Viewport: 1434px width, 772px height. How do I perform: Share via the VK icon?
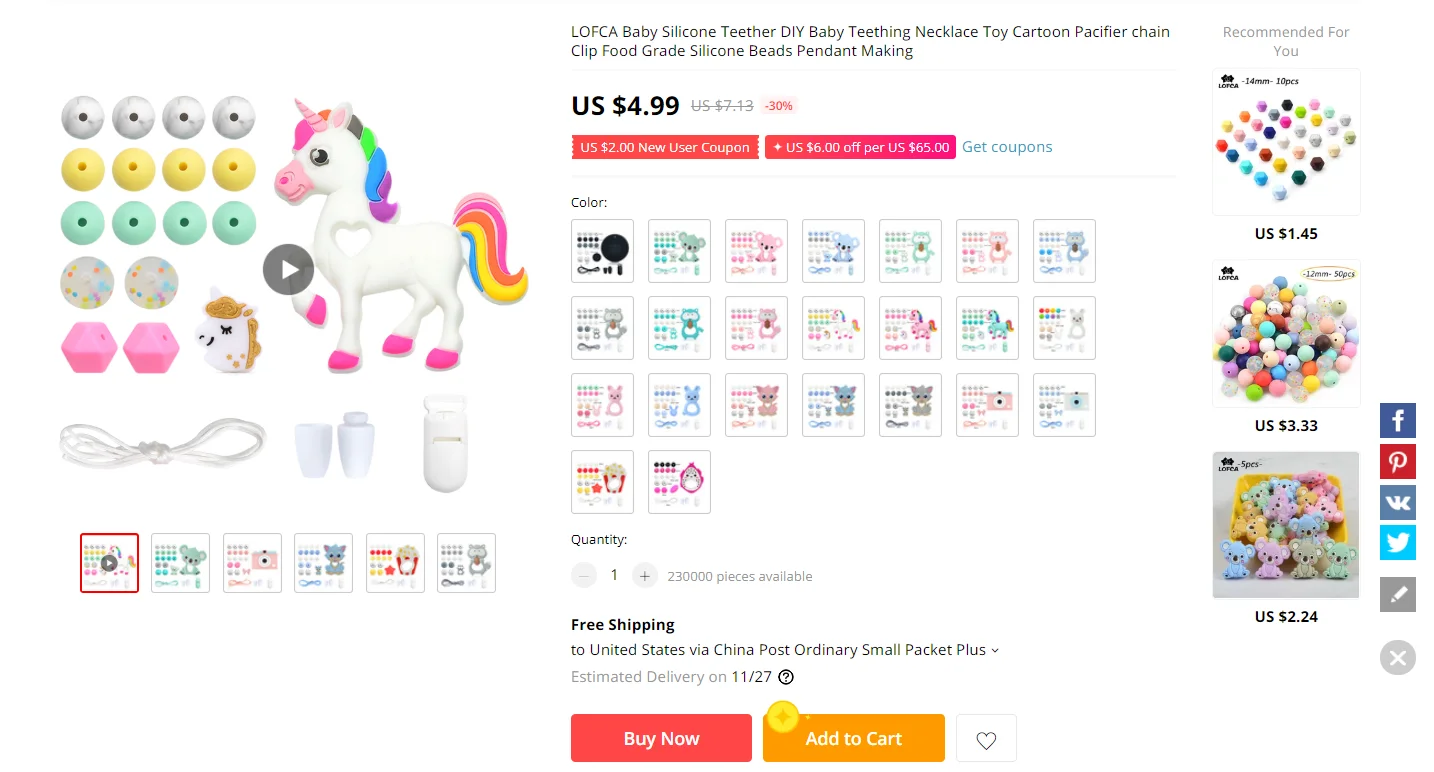[x=1398, y=502]
